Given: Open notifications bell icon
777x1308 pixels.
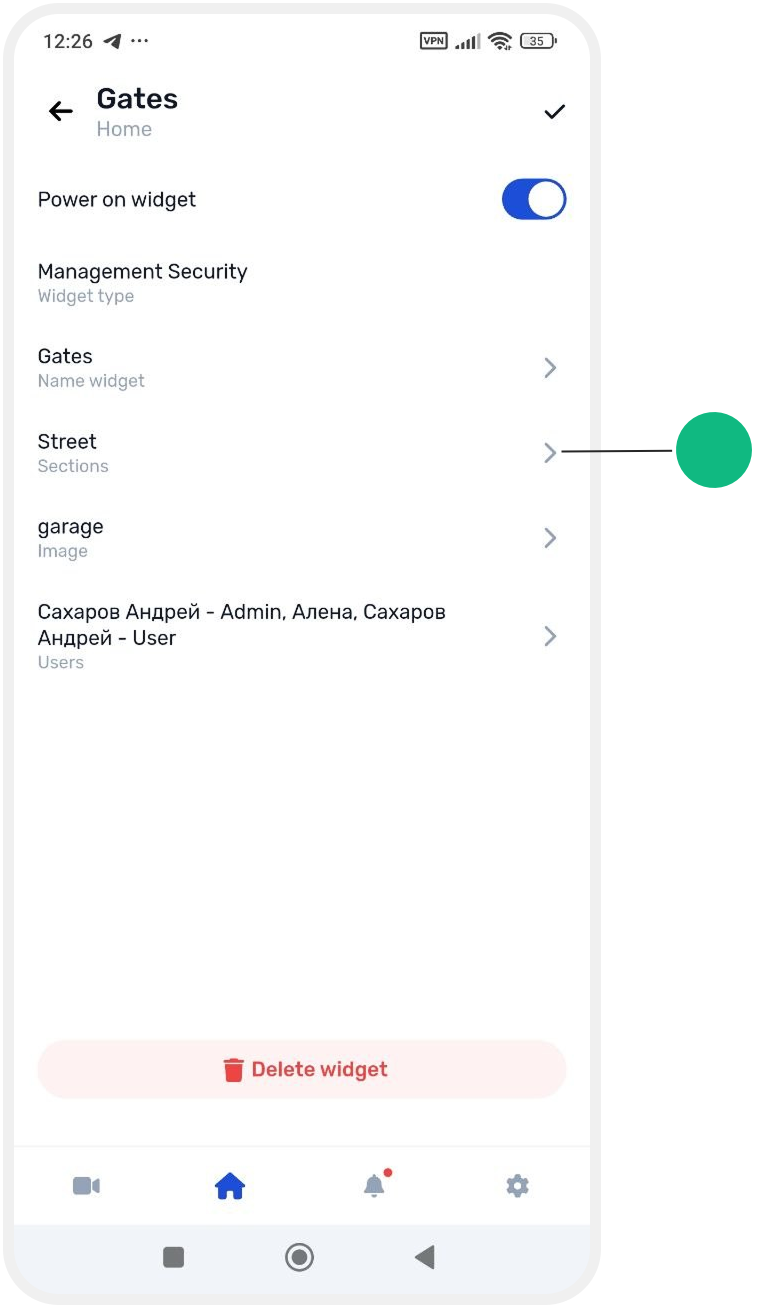Looking at the screenshot, I should 375,1185.
